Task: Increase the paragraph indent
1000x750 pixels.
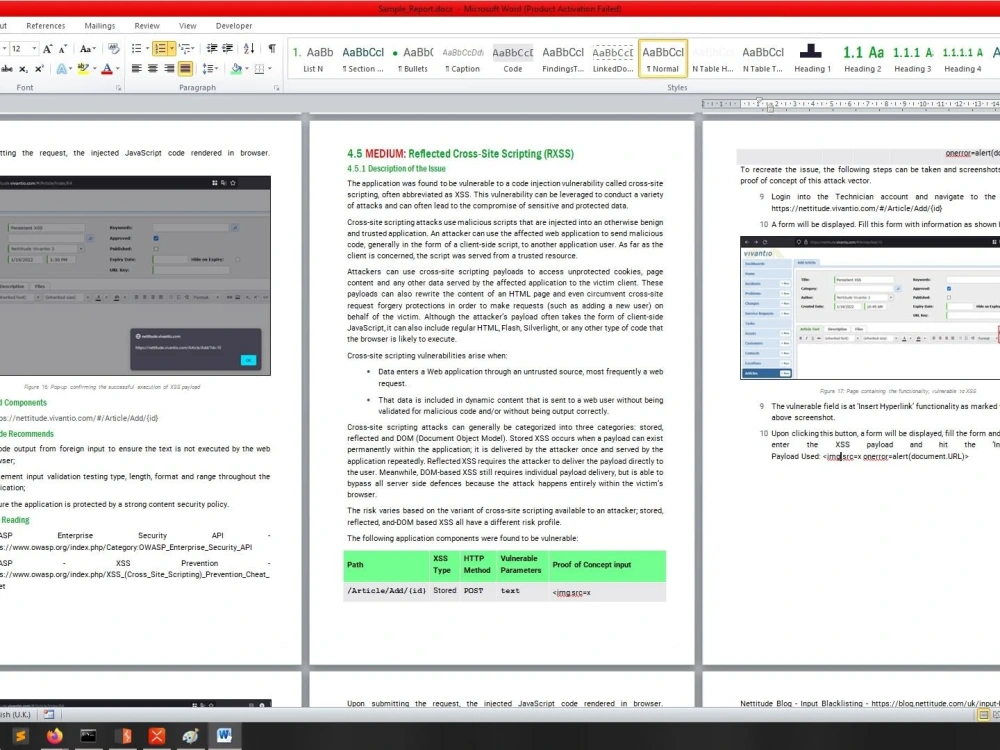Action: [228, 48]
